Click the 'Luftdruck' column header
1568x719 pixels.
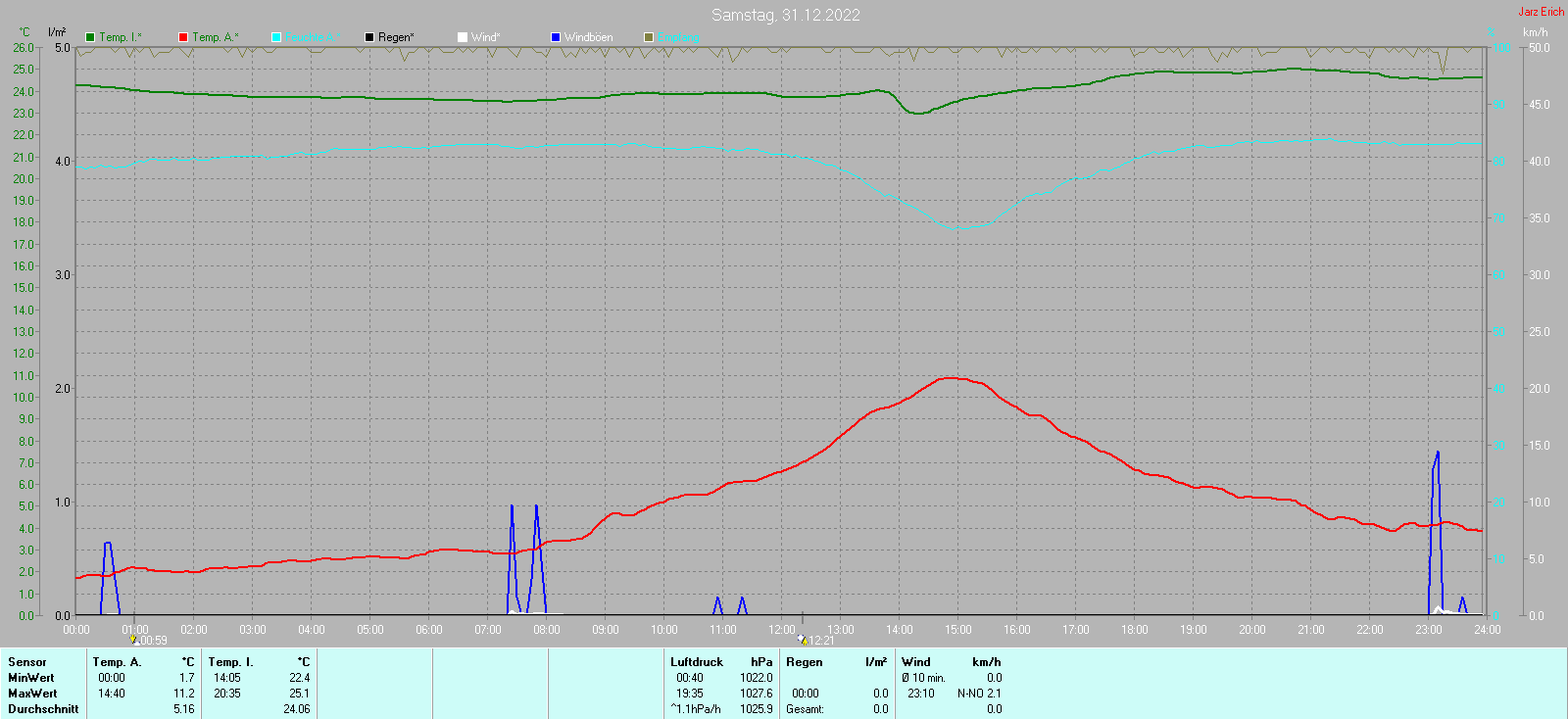(697, 662)
